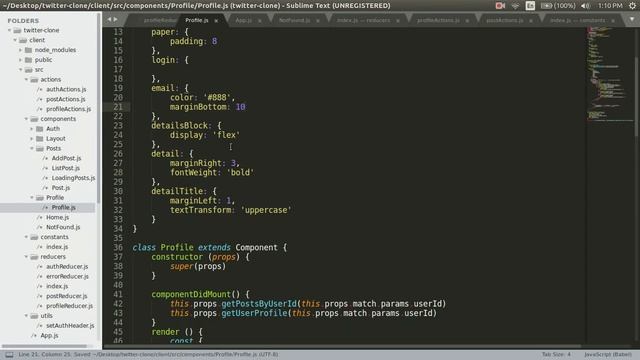Screen dimensions: 640x360
Task: Click the screen recording icon in system tray
Action: tap(500, 6)
